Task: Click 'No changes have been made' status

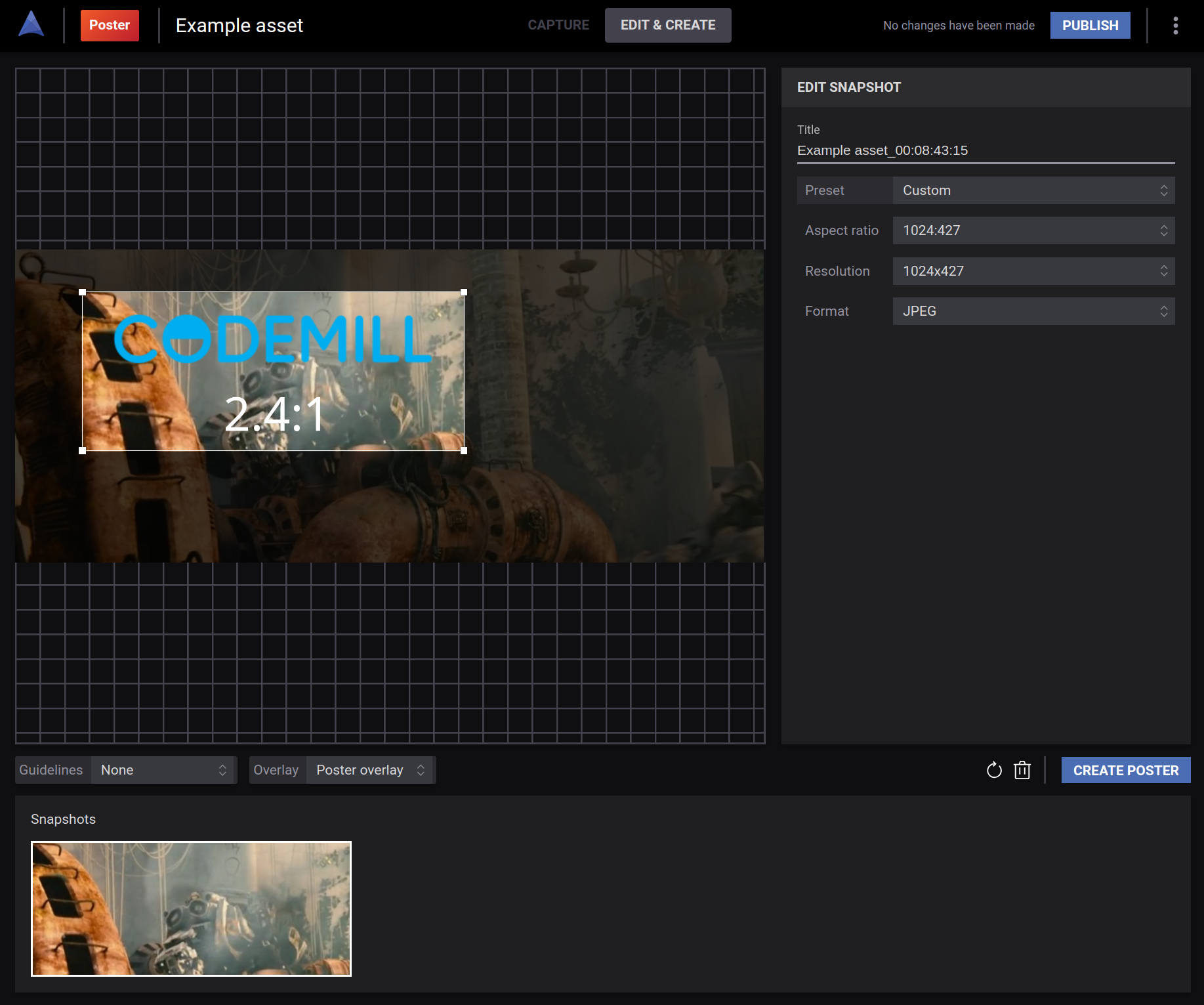Action: (959, 26)
